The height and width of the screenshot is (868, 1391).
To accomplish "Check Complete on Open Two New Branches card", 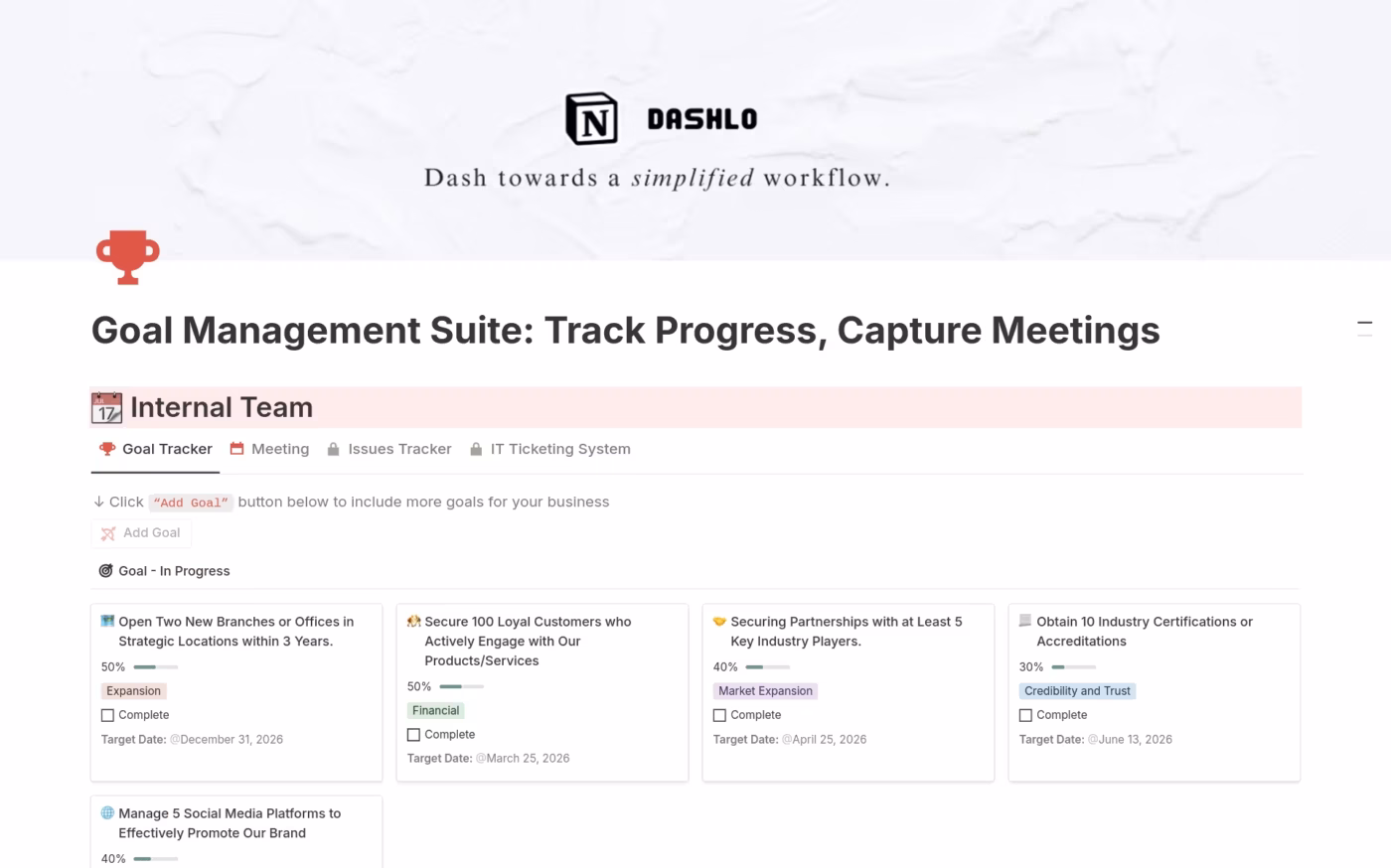I will coord(107,715).
